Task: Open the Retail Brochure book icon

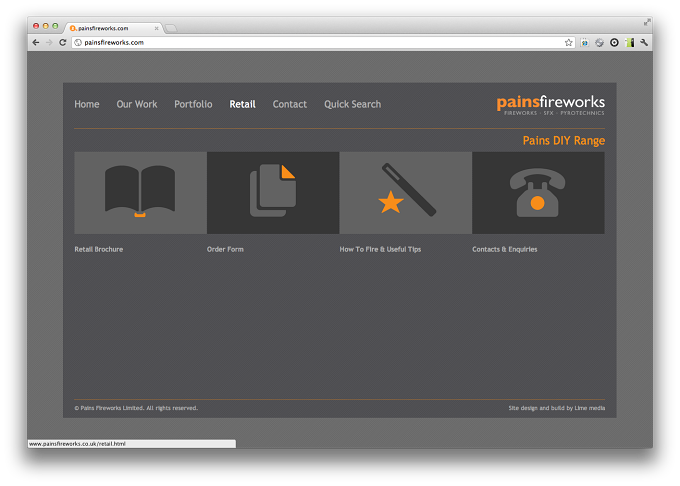Action: click(x=140, y=192)
